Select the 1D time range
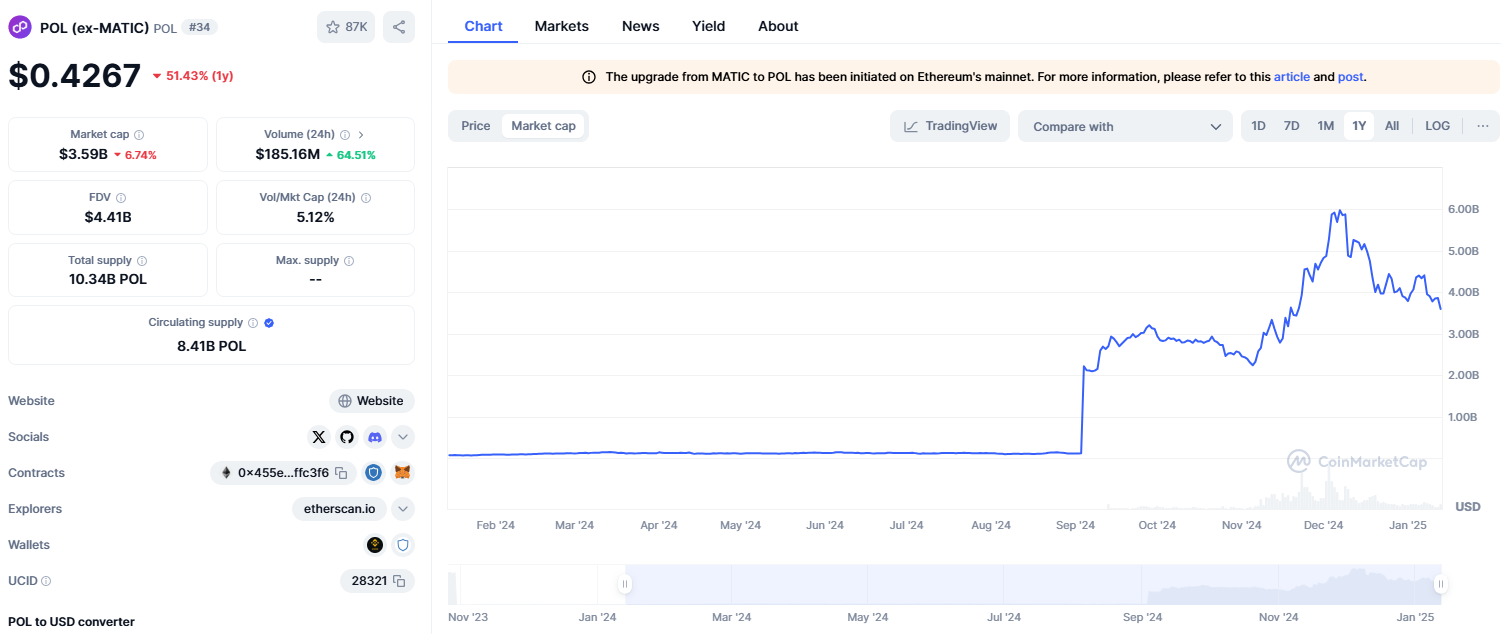 click(1259, 126)
